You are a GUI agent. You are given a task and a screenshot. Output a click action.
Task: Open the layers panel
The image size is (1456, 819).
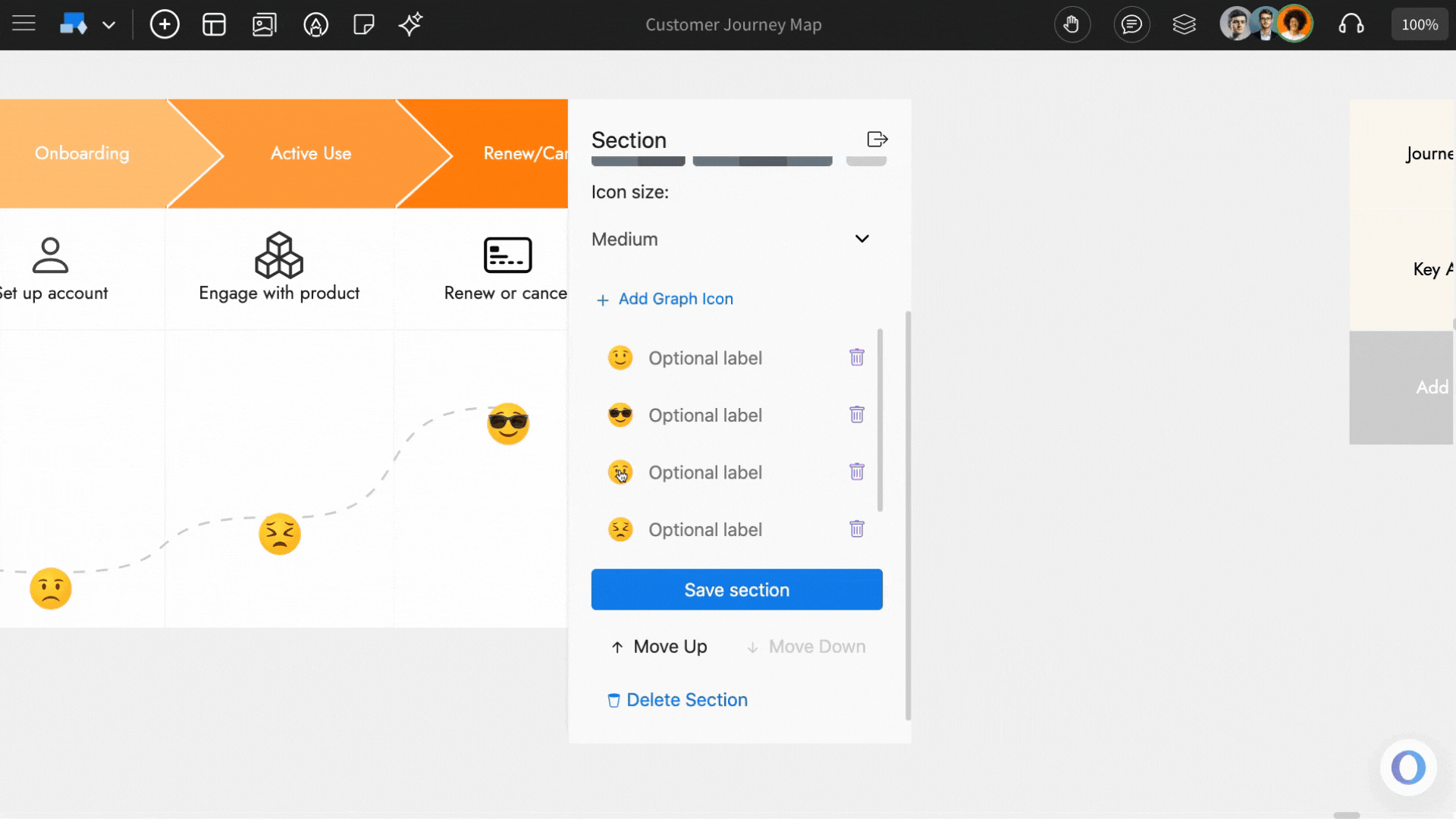pyautogui.click(x=1185, y=24)
